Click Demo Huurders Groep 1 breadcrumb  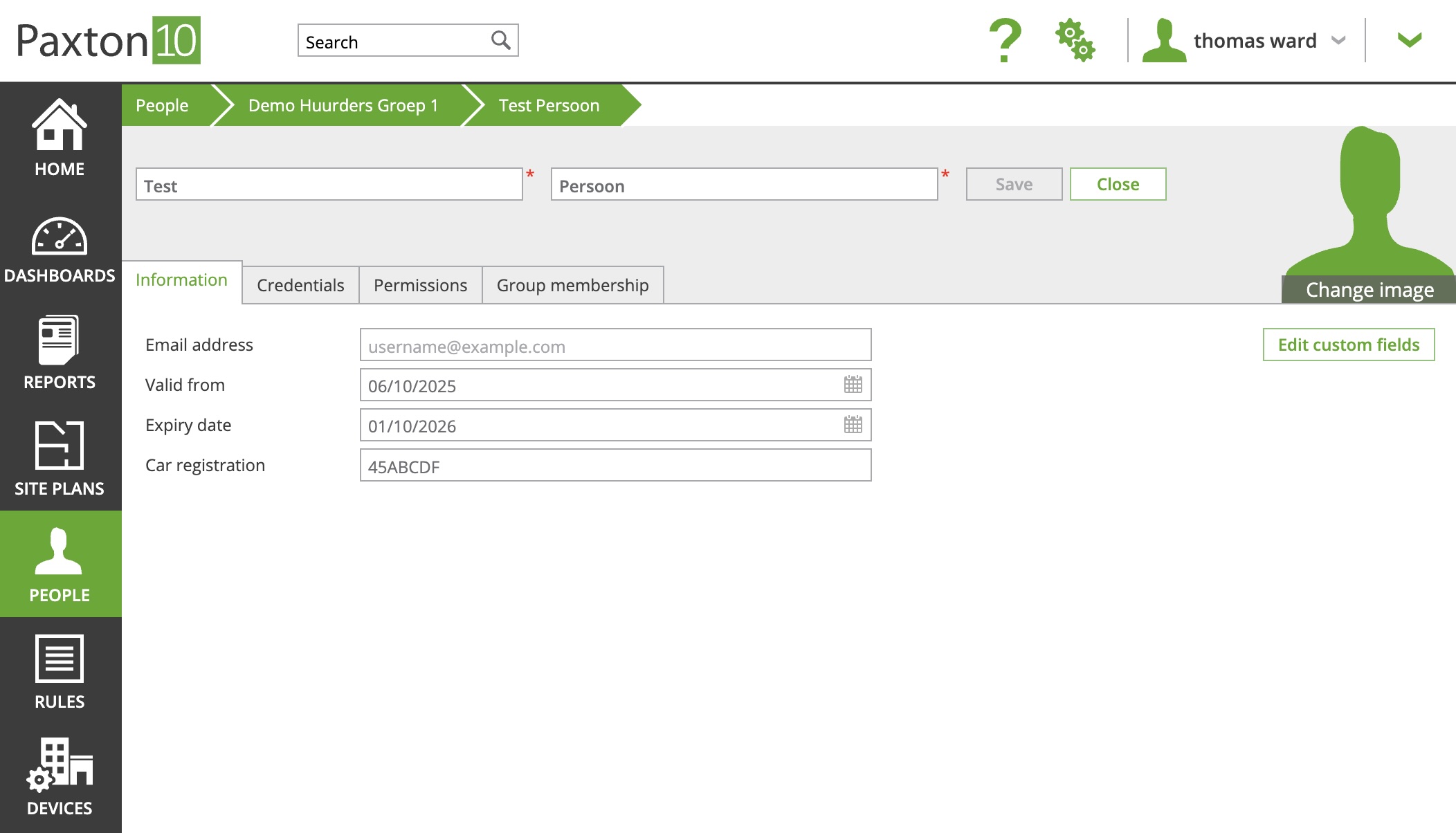tap(343, 105)
